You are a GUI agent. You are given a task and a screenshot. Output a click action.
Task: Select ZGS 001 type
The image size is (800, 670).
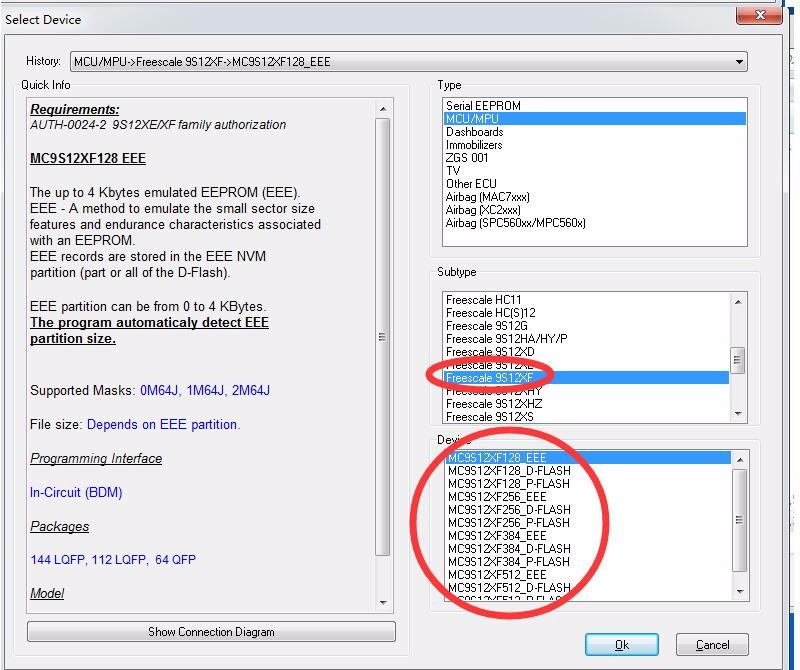(x=594, y=158)
